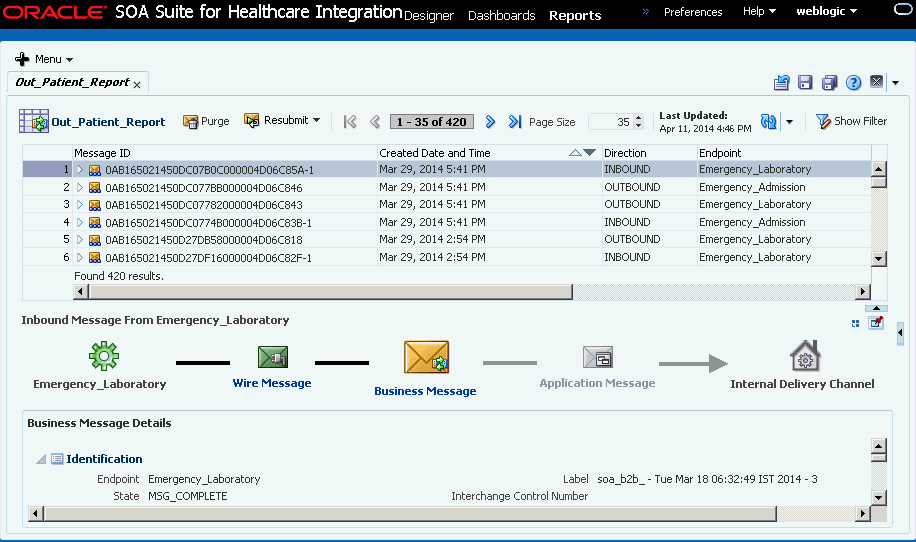The height and width of the screenshot is (542, 916).
Task: Open the Wire Message link
Action: point(272,383)
